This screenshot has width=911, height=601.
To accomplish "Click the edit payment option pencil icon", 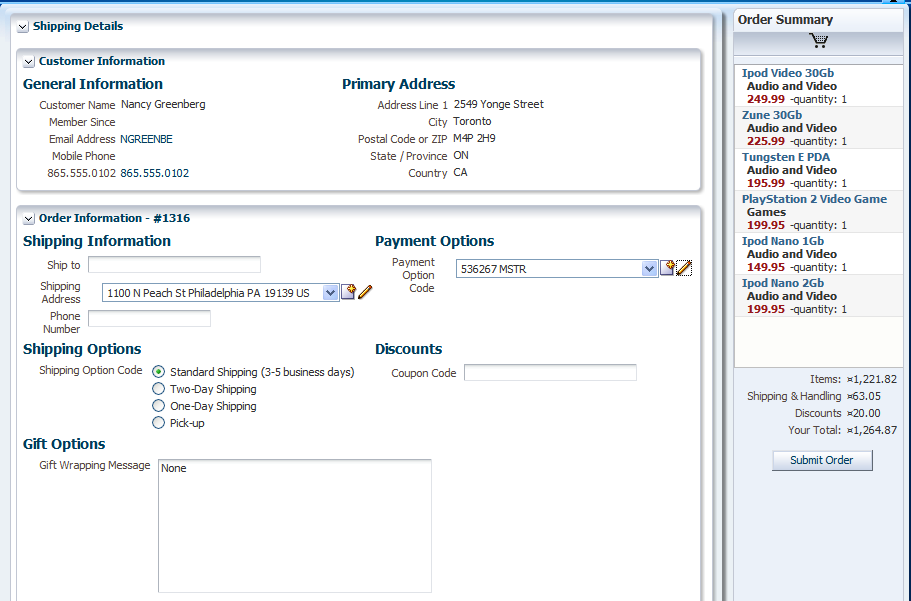I will click(x=684, y=268).
